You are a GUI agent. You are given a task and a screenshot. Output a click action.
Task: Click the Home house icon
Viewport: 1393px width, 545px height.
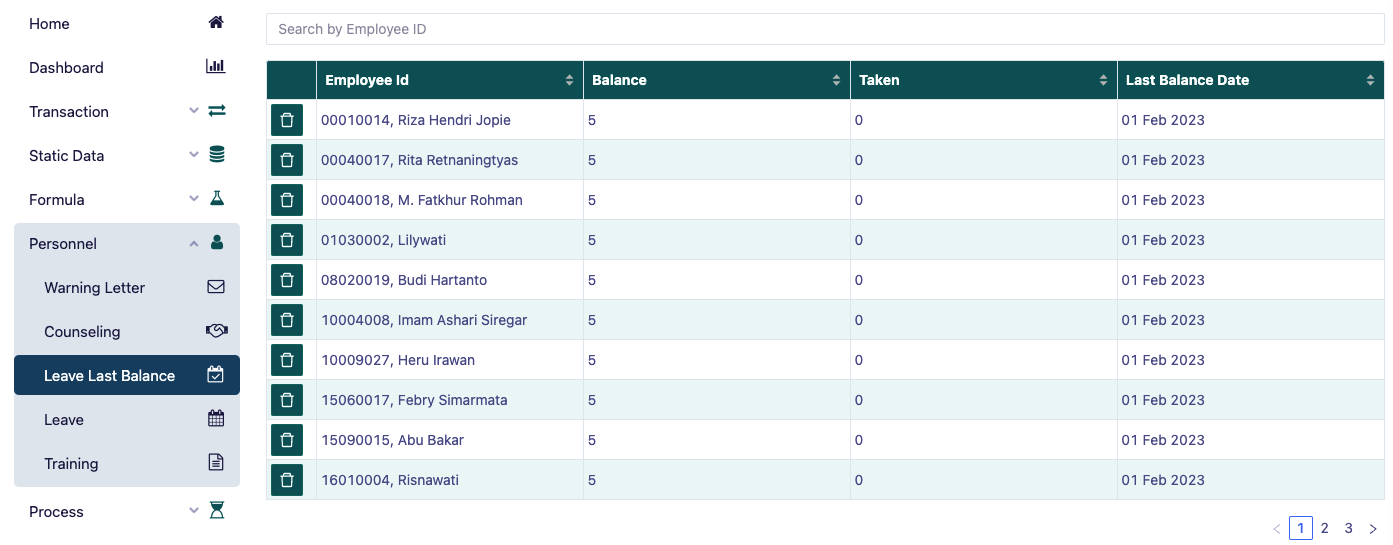tap(216, 23)
